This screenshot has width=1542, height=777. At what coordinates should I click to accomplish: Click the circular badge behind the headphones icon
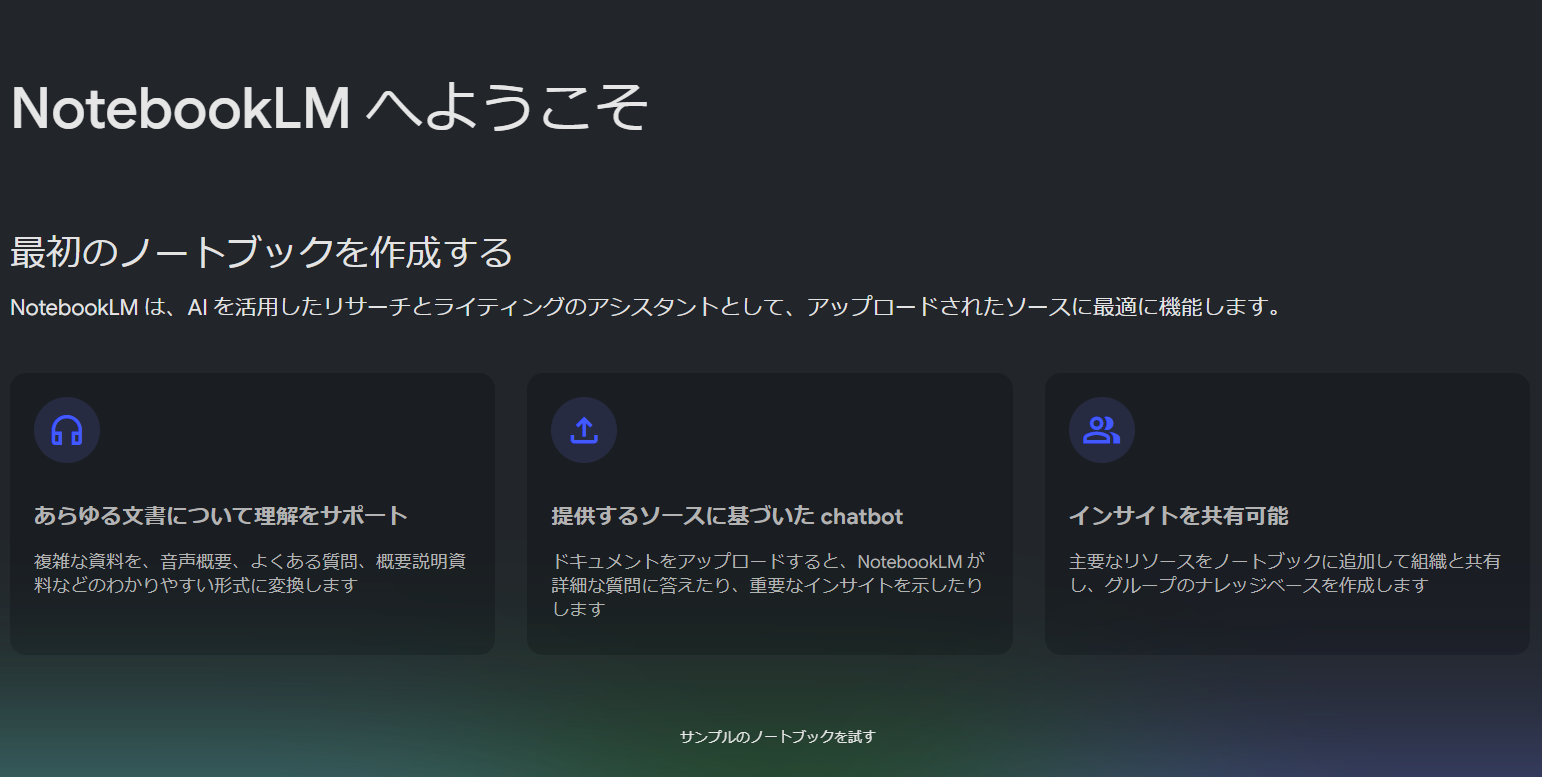(67, 429)
